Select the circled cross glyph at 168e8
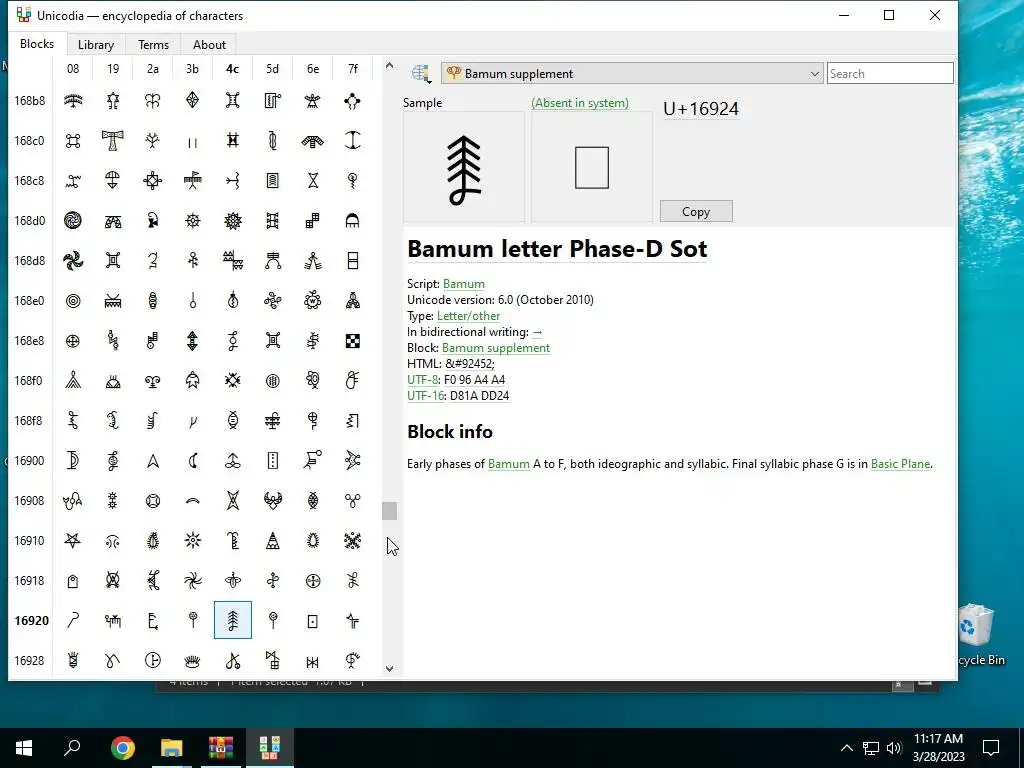The height and width of the screenshot is (768, 1024). click(x=73, y=340)
